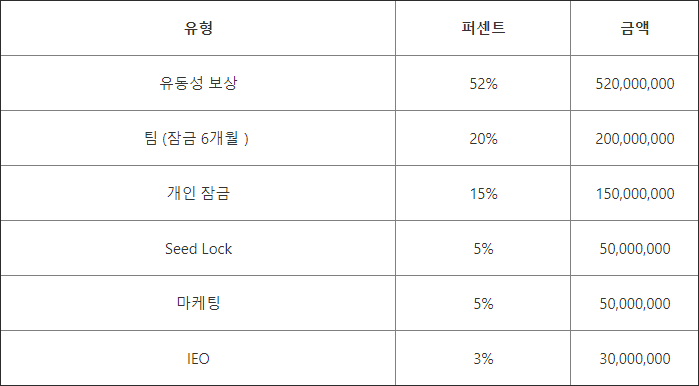Select the 30,000,000 amount cell

[x=634, y=358]
